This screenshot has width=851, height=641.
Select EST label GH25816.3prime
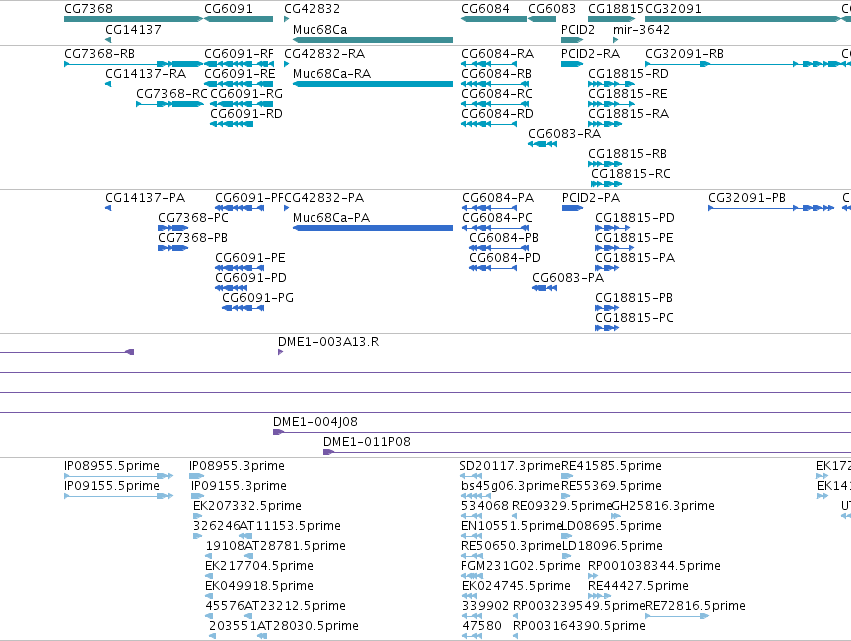(x=663, y=506)
